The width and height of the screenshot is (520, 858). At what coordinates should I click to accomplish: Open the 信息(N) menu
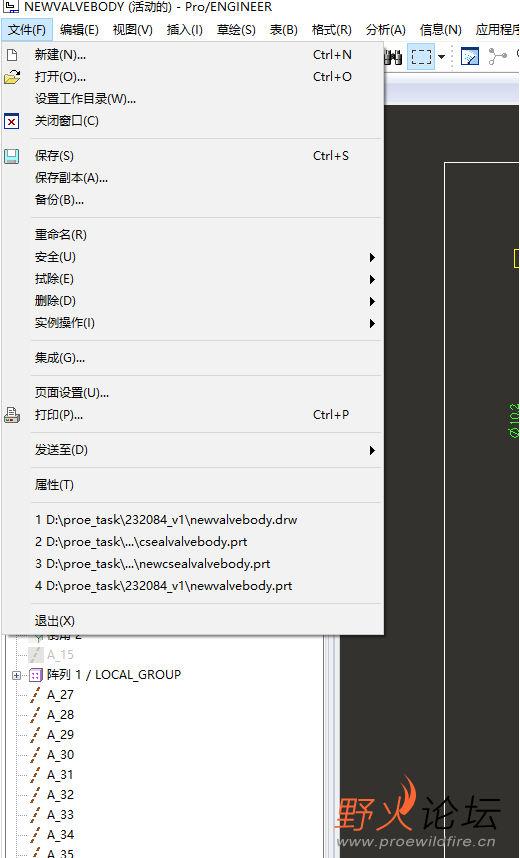tap(441, 30)
